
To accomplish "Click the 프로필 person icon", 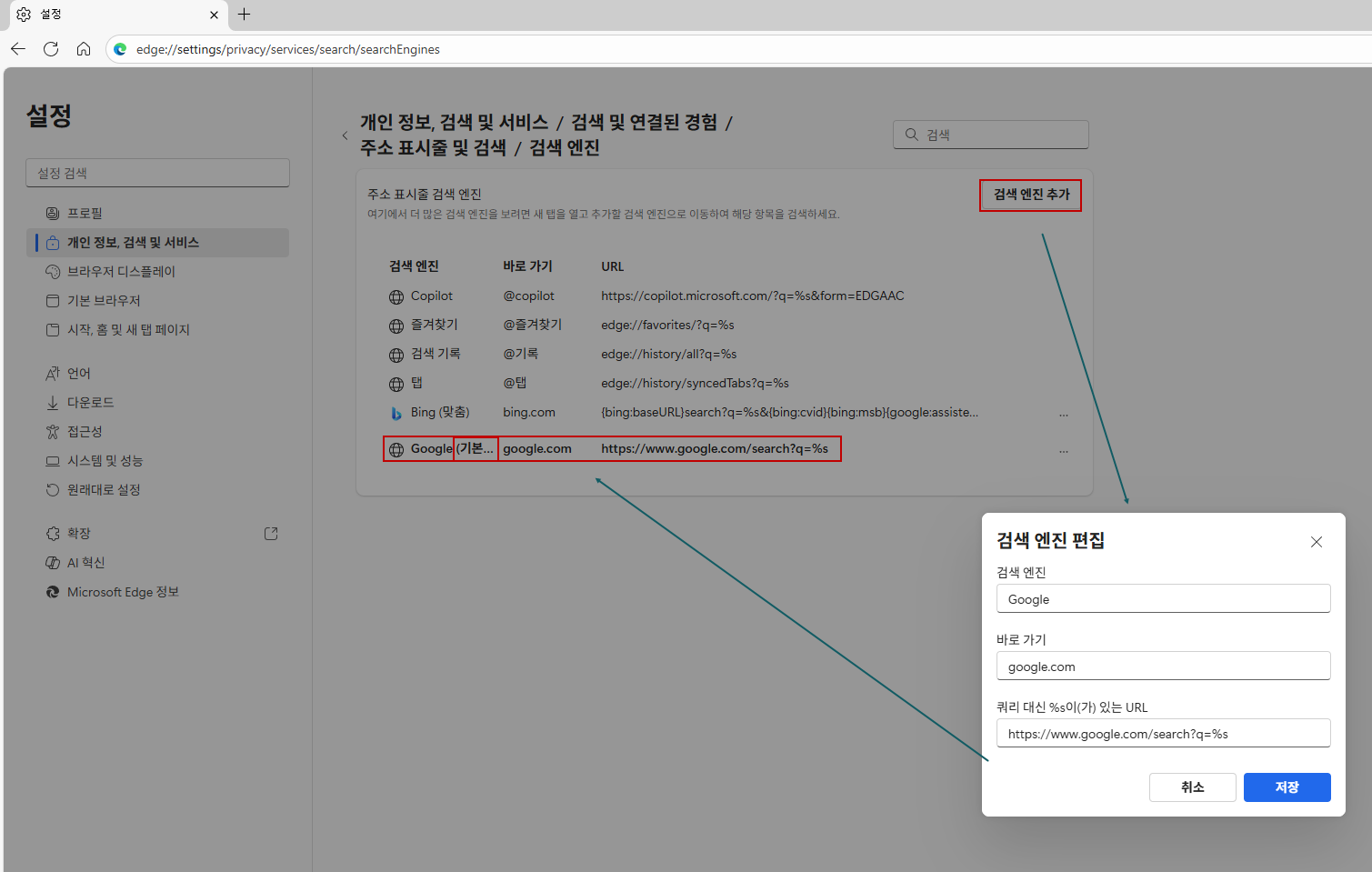I will click(53, 213).
